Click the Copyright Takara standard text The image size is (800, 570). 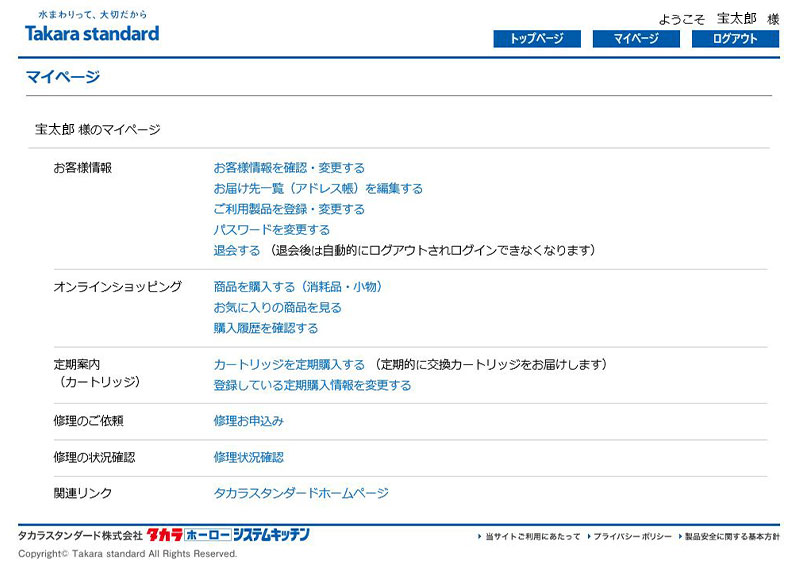click(x=128, y=554)
